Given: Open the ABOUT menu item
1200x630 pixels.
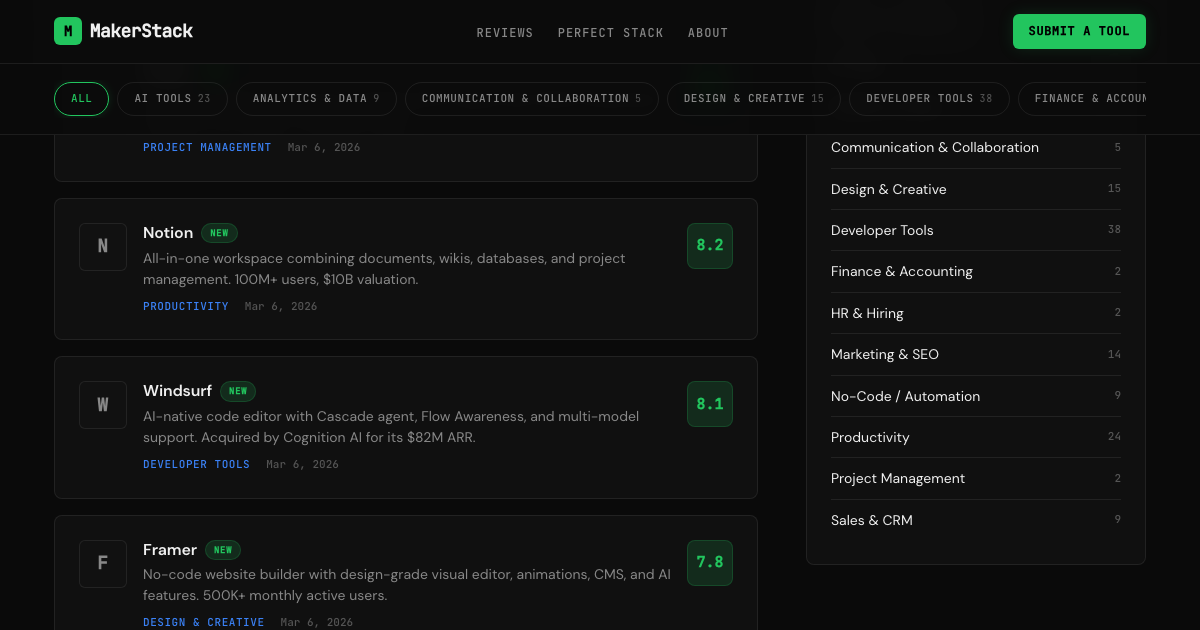Looking at the screenshot, I should point(708,32).
